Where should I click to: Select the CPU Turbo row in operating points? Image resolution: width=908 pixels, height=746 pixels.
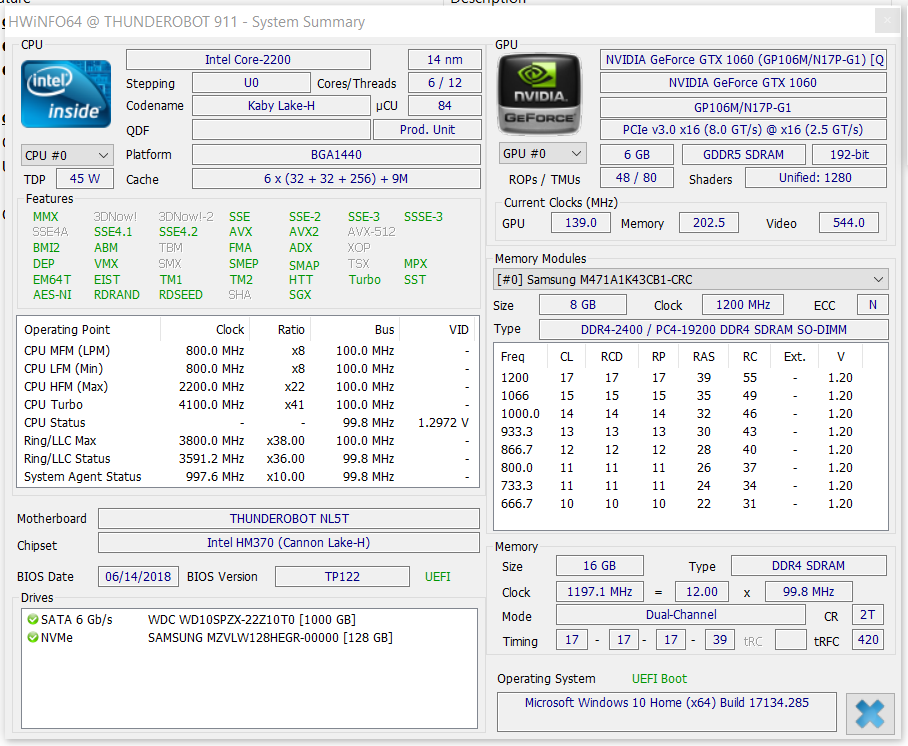pos(248,405)
